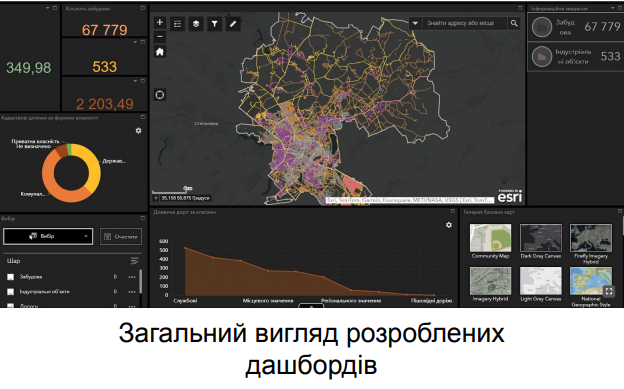Screen dimensions: 624x389
Task: Select the Dark Gray Canvas basemap
Action: pos(541,241)
